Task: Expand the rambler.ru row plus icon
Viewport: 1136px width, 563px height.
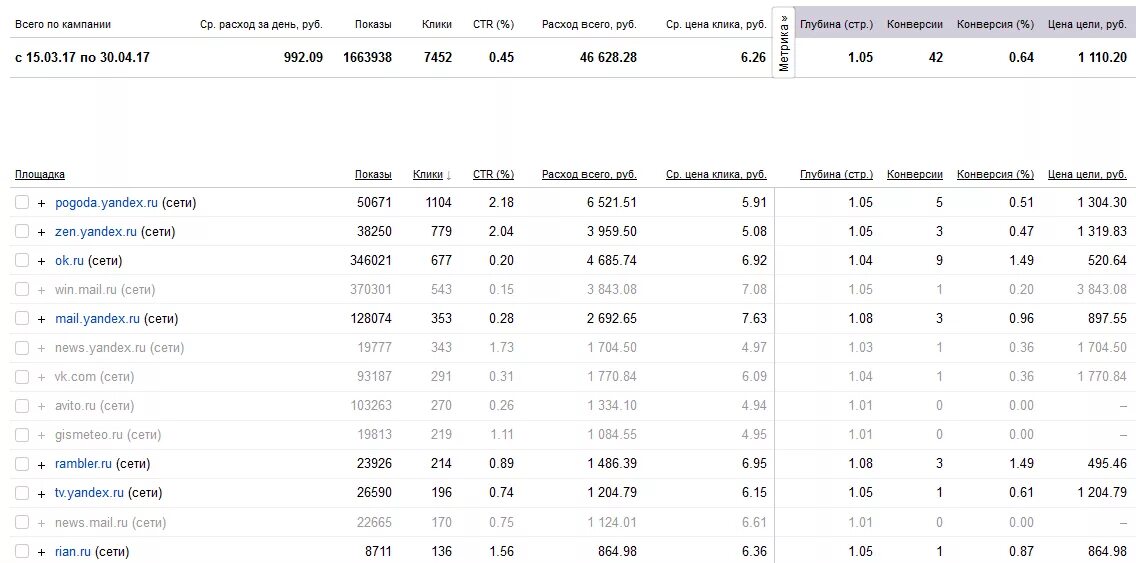Action: pos(41,464)
